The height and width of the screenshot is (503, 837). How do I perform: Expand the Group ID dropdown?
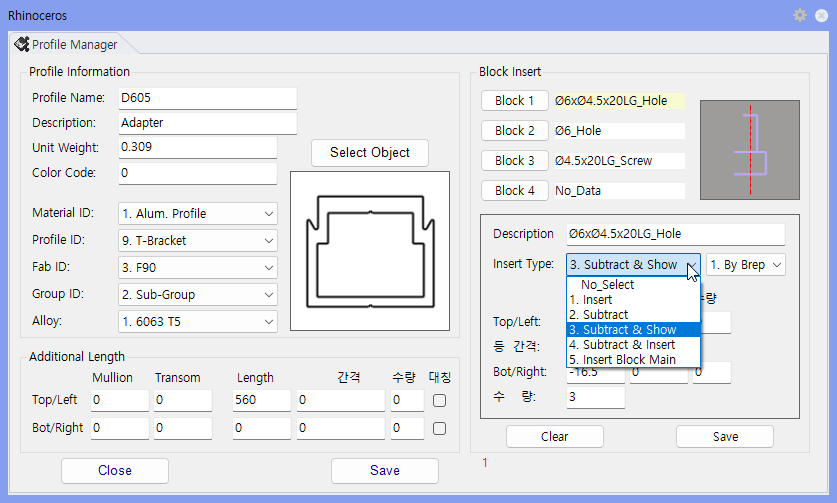click(198, 295)
